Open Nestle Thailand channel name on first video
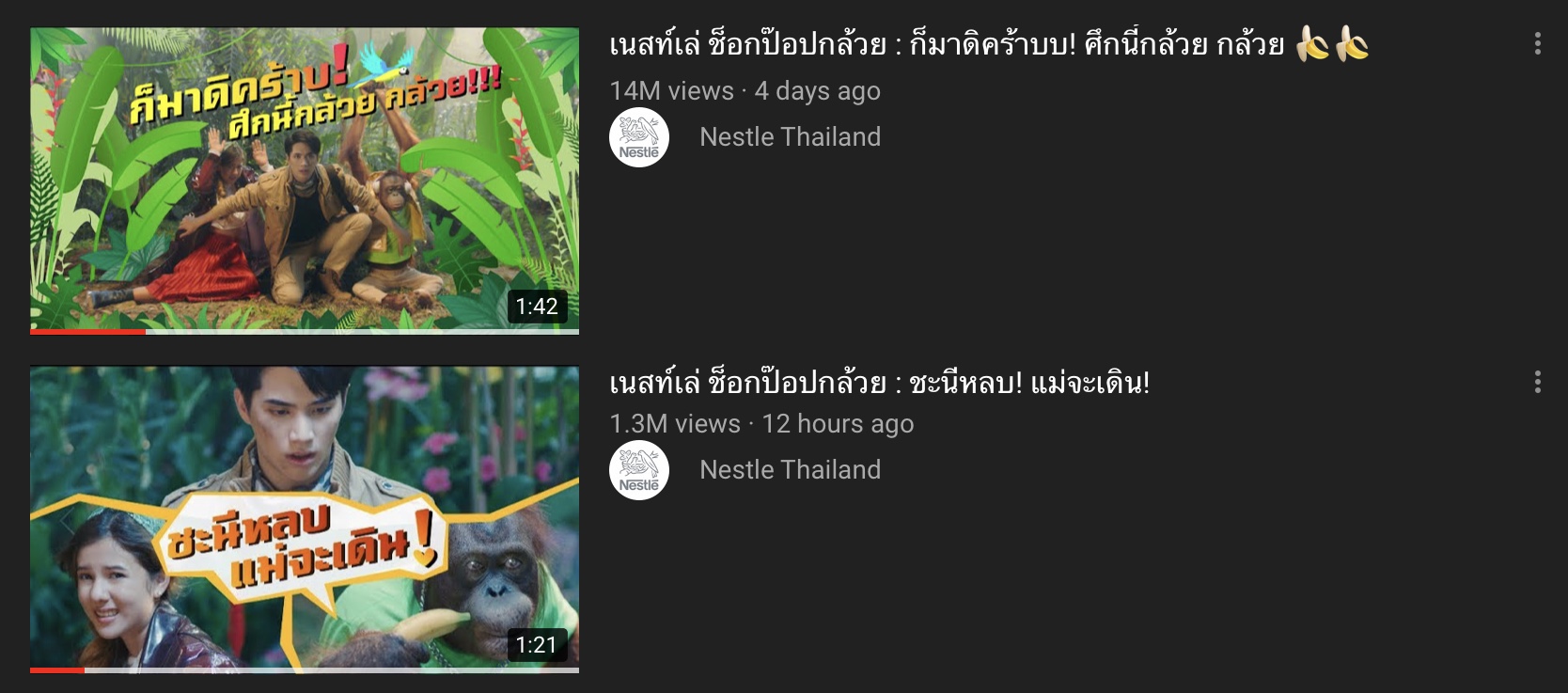The width and height of the screenshot is (1568, 693). point(790,137)
